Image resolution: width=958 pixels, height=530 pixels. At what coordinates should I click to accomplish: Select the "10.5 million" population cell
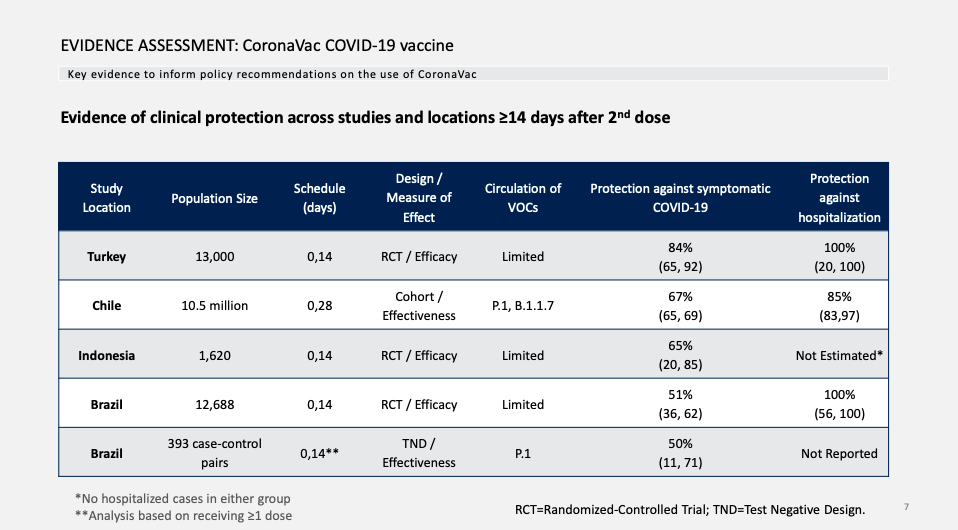(x=214, y=306)
